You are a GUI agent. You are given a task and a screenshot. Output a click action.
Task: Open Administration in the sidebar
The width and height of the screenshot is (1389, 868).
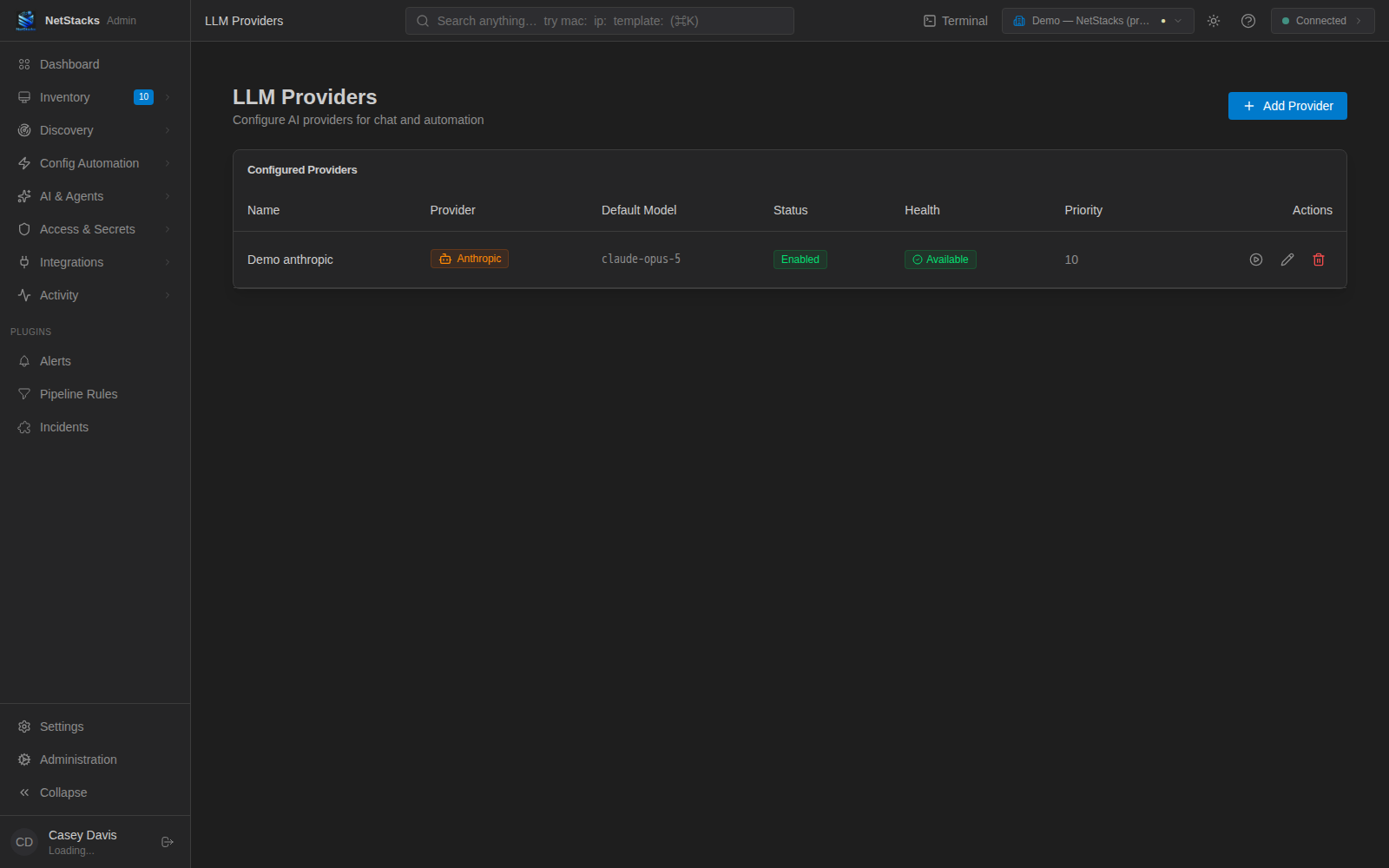pos(95,759)
